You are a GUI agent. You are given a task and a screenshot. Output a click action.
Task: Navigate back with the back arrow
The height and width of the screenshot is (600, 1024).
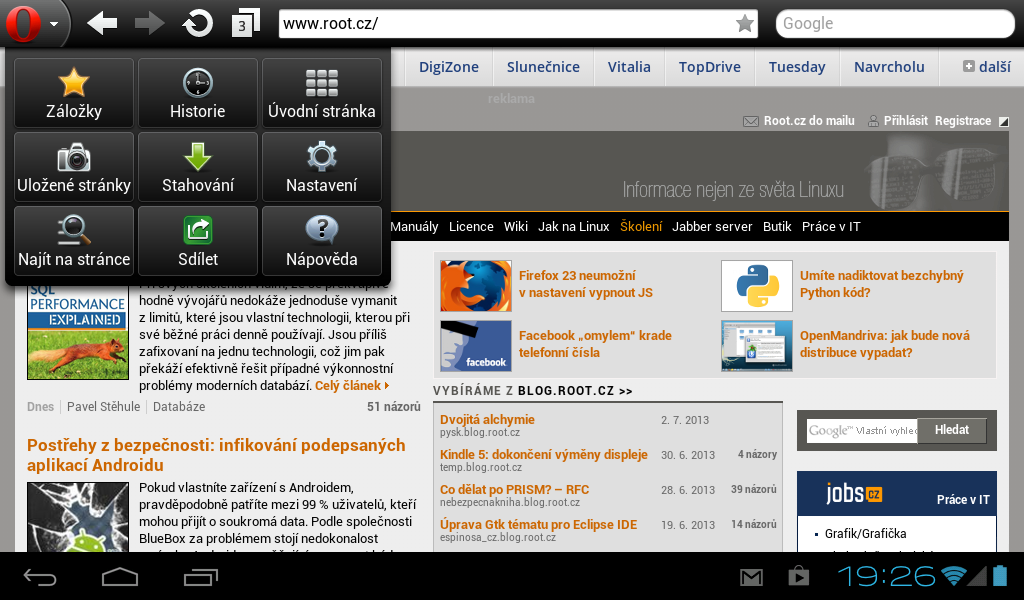pos(101,22)
